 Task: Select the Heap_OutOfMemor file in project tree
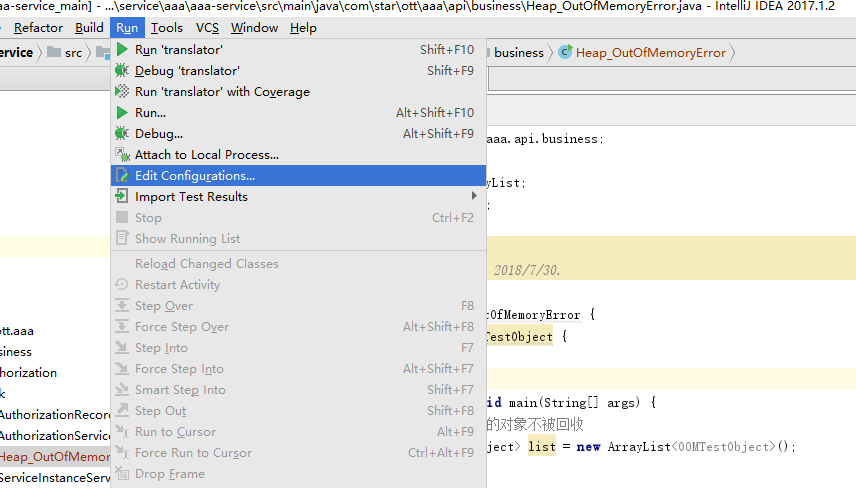tap(55, 457)
